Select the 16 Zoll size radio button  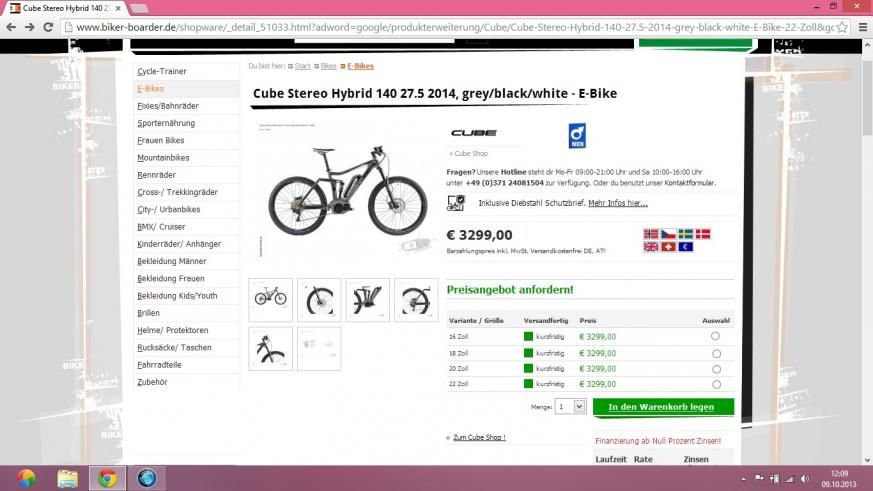pos(715,336)
